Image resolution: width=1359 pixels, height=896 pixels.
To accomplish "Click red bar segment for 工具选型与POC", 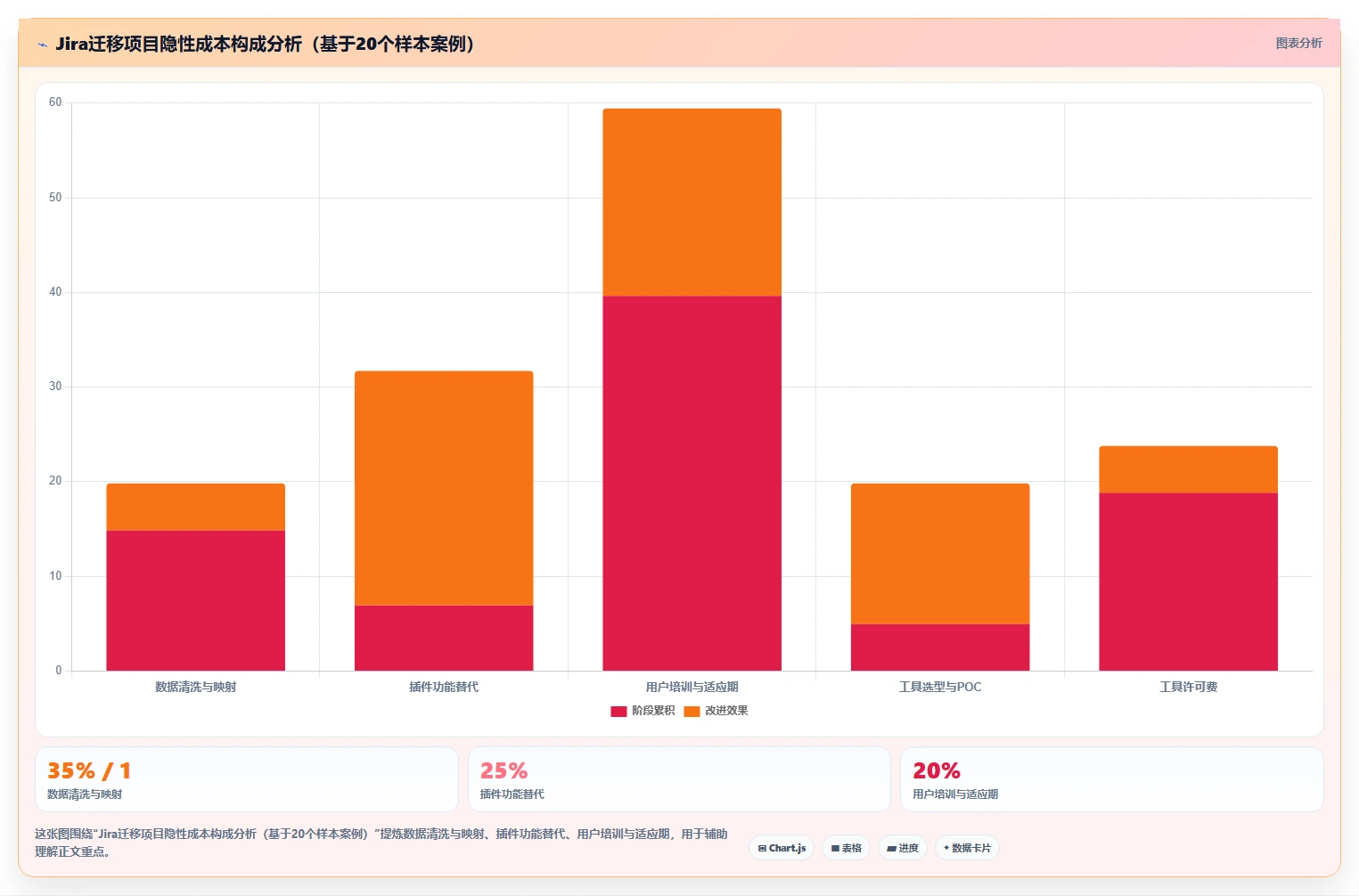I will [940, 648].
